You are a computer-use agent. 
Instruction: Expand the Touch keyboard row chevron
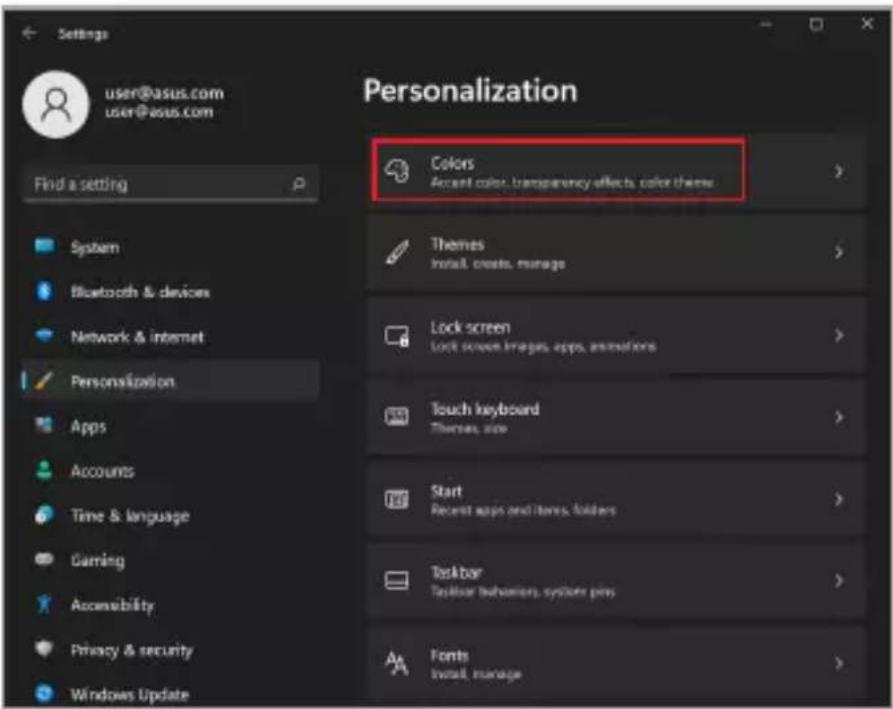[x=838, y=417]
